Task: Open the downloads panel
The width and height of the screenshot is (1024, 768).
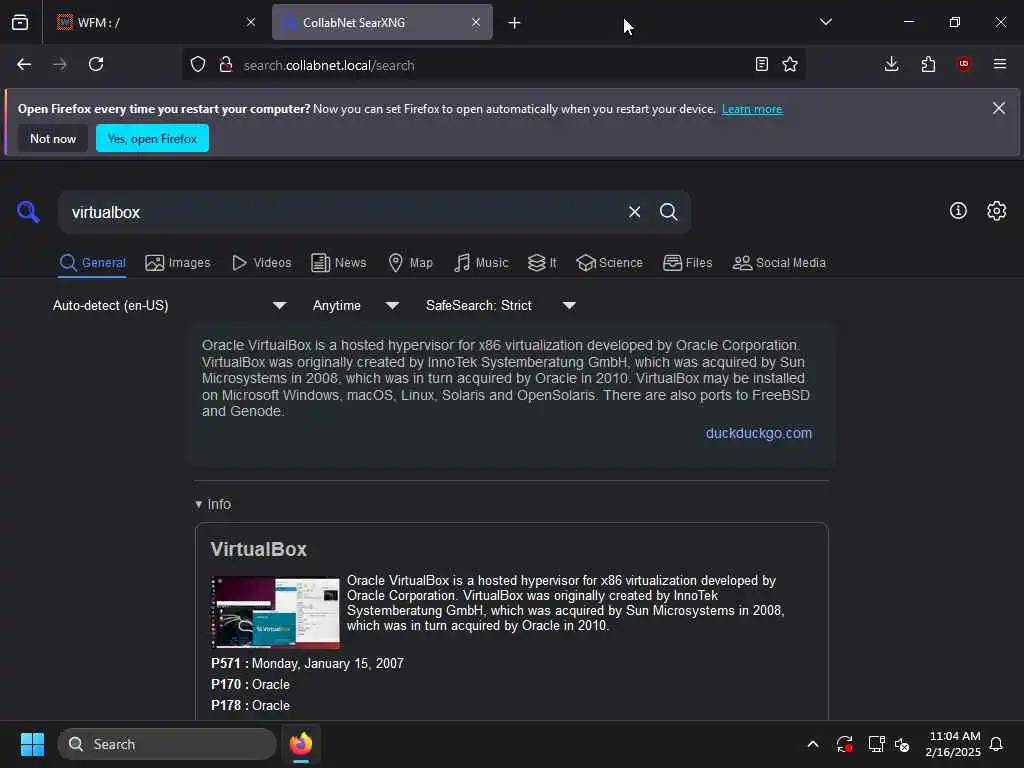Action: click(x=891, y=64)
